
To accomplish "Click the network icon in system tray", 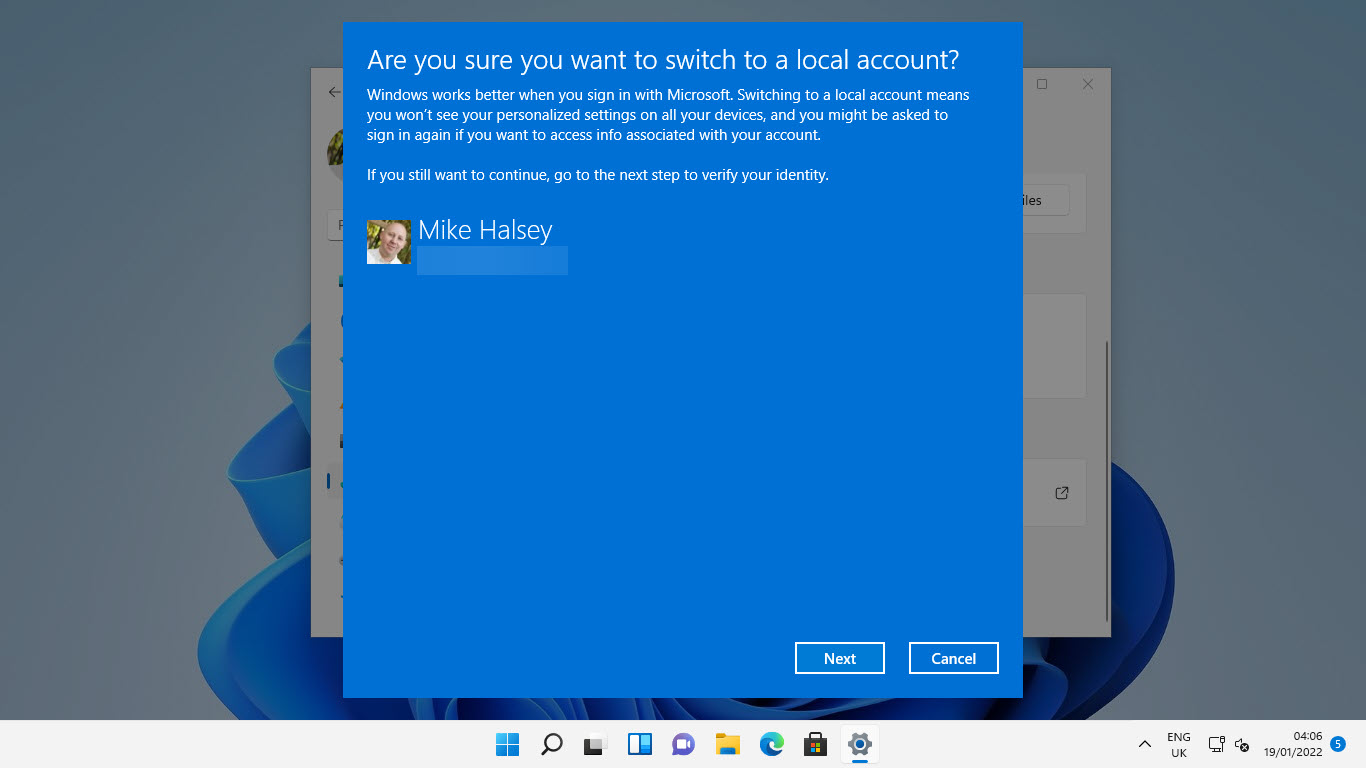I will coord(1216,745).
